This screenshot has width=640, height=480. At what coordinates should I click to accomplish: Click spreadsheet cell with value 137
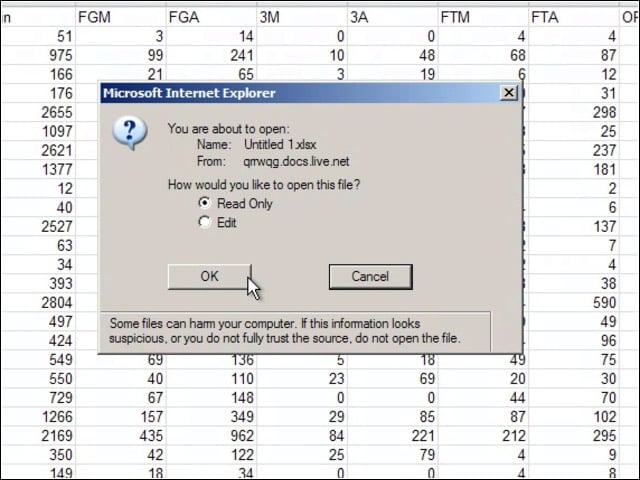click(x=574, y=226)
